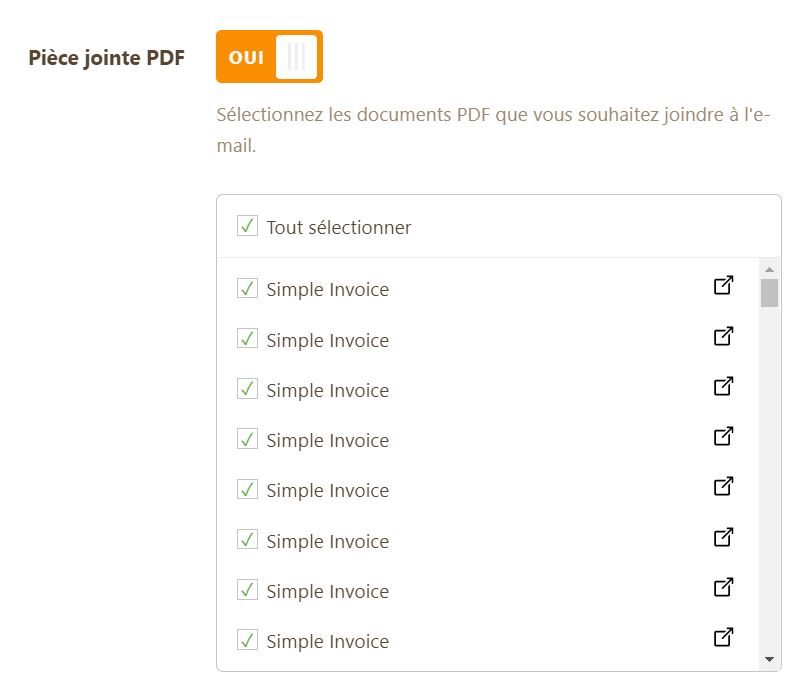
Task: Untick the third Simple Invoice checkbox
Action: pyautogui.click(x=247, y=388)
